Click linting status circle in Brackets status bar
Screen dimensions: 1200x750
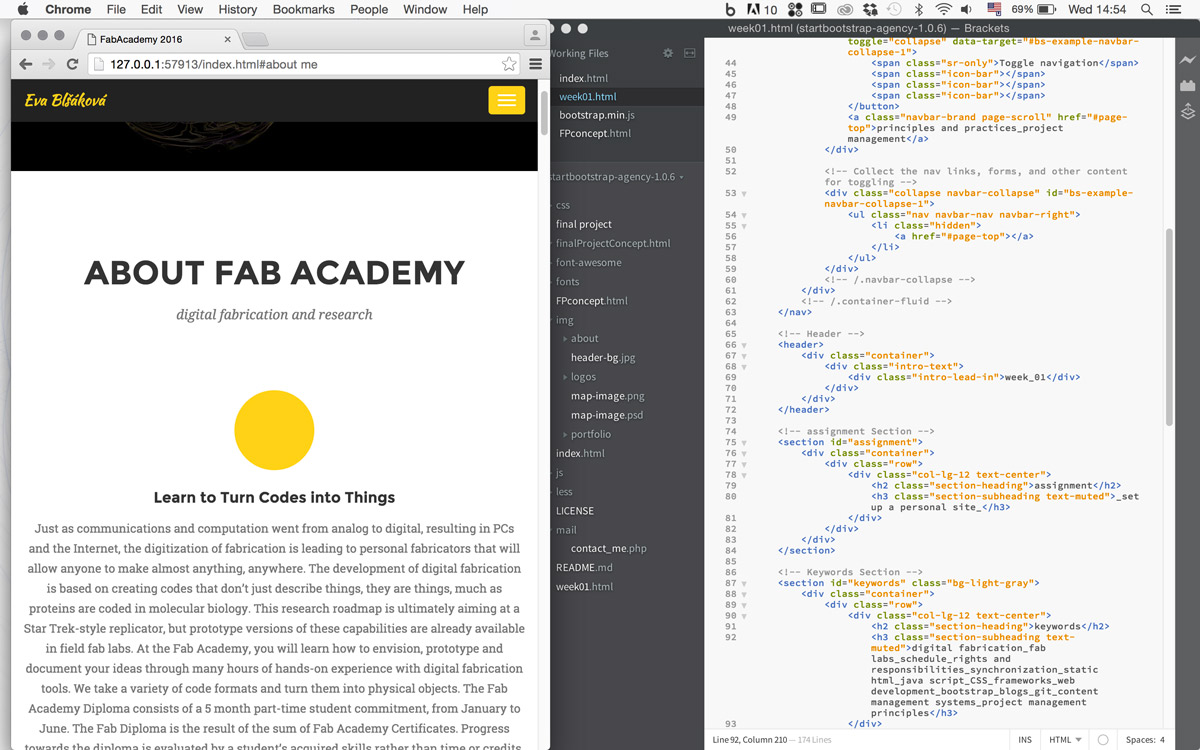point(1103,740)
